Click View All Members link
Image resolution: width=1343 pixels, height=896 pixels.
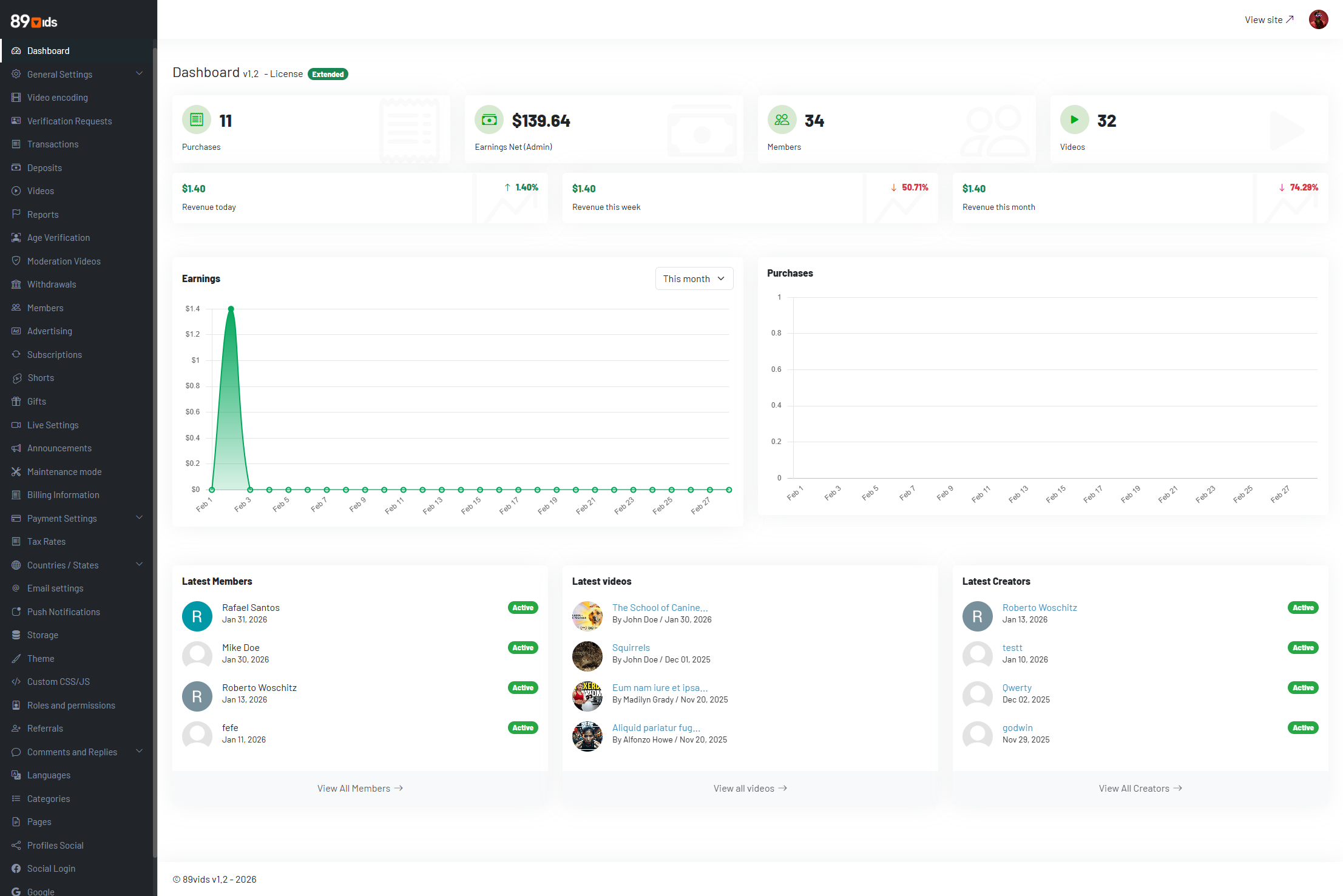[360, 788]
